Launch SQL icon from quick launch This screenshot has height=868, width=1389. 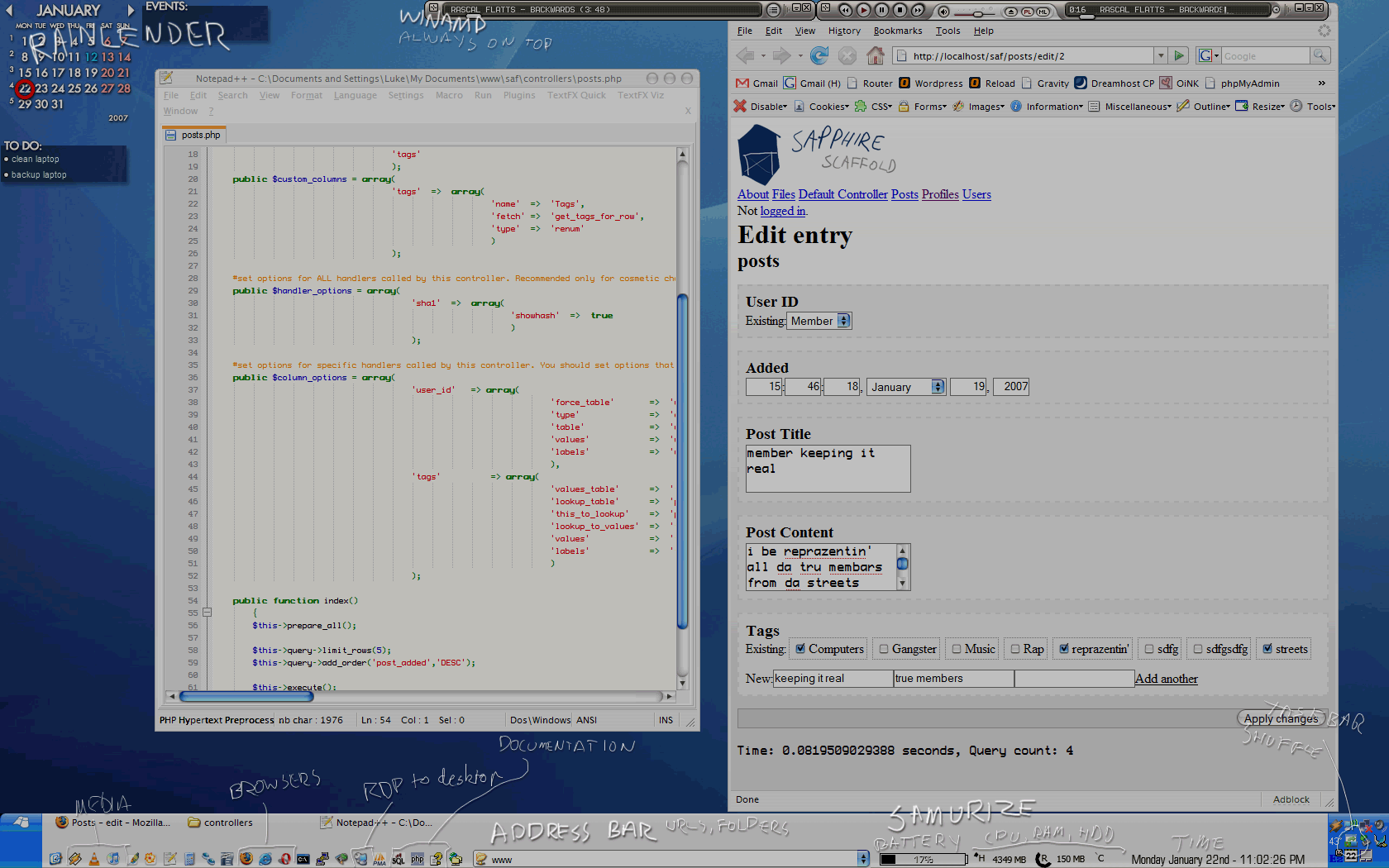point(398,859)
